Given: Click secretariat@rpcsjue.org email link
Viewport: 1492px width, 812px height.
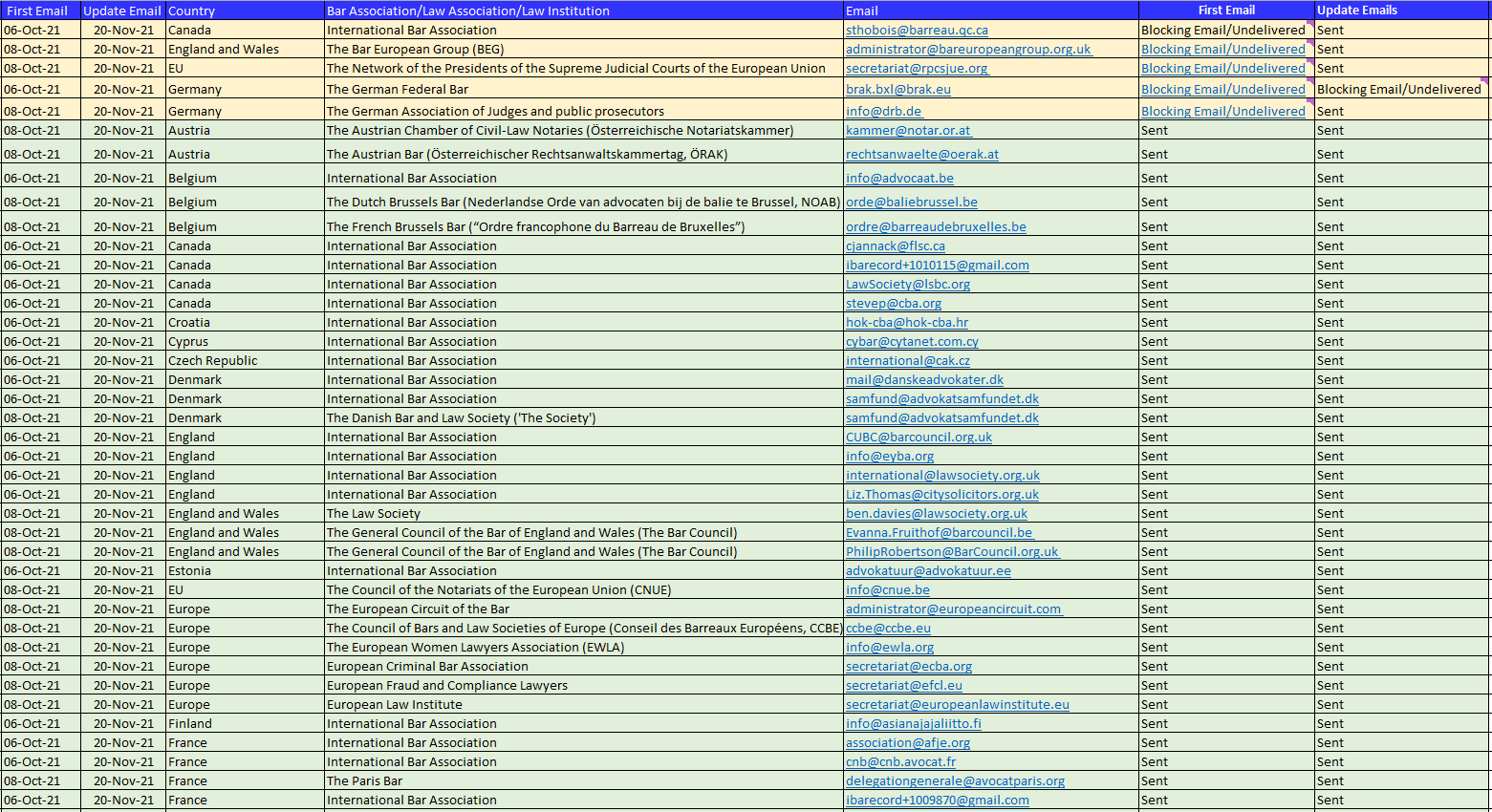Looking at the screenshot, I should coord(917,69).
